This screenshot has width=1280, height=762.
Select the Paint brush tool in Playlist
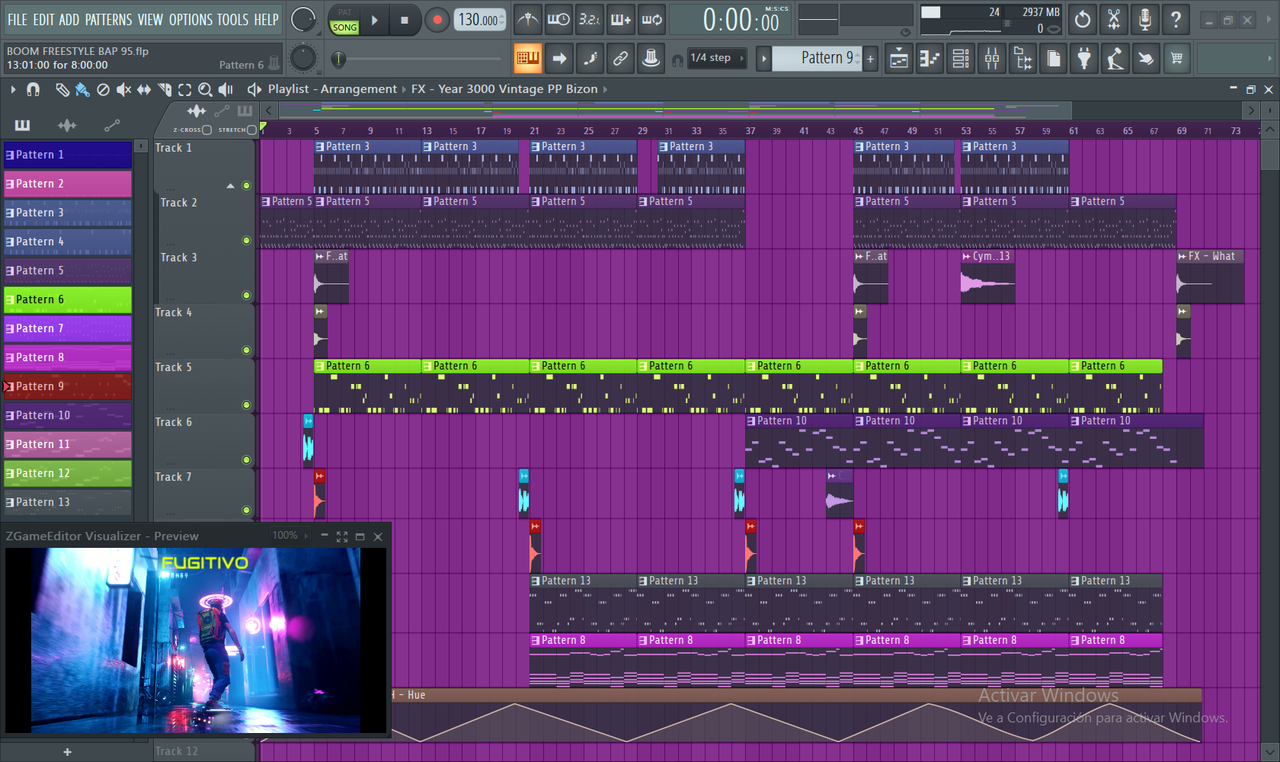point(82,89)
